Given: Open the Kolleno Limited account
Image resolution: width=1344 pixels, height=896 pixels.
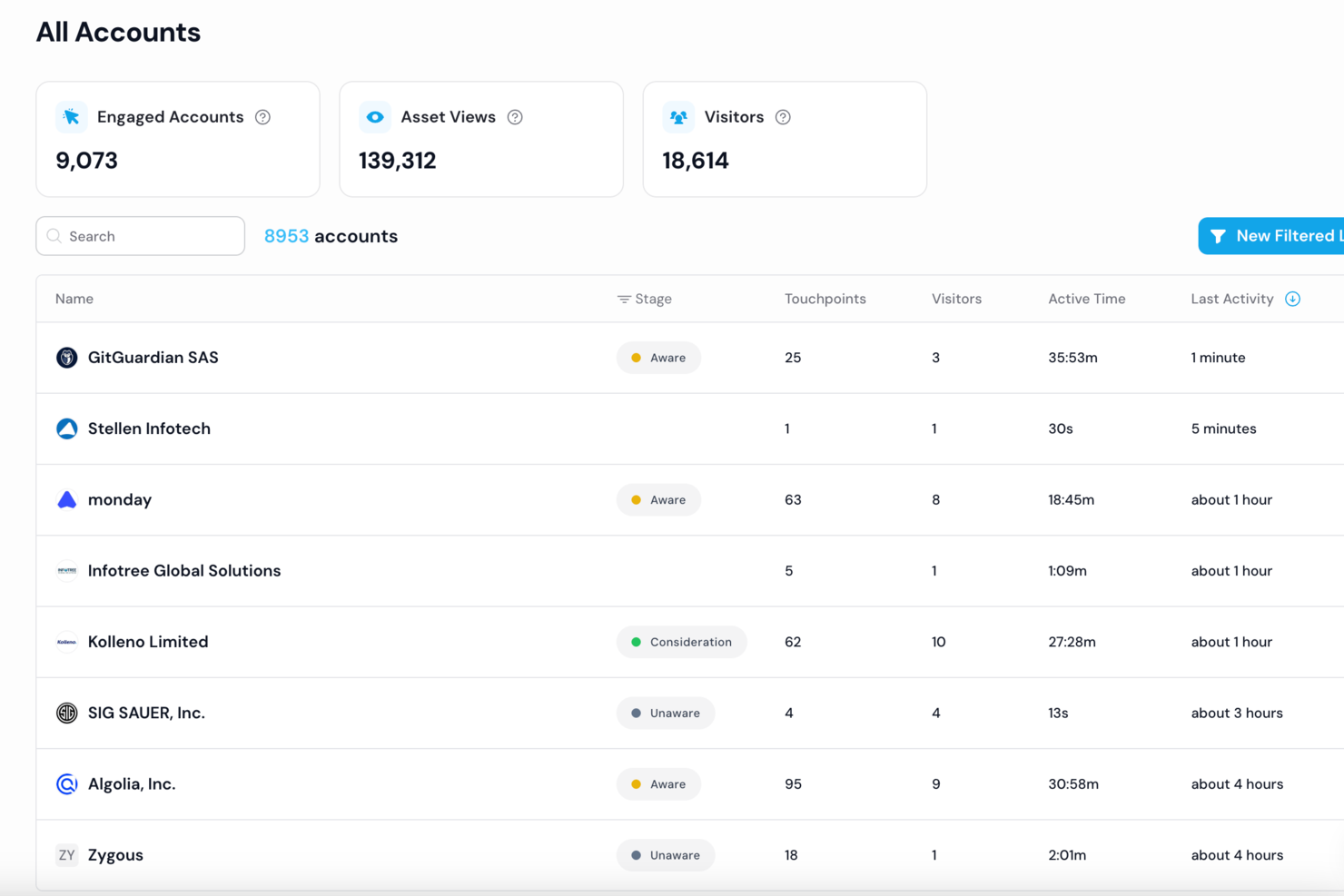Looking at the screenshot, I should (x=148, y=642).
